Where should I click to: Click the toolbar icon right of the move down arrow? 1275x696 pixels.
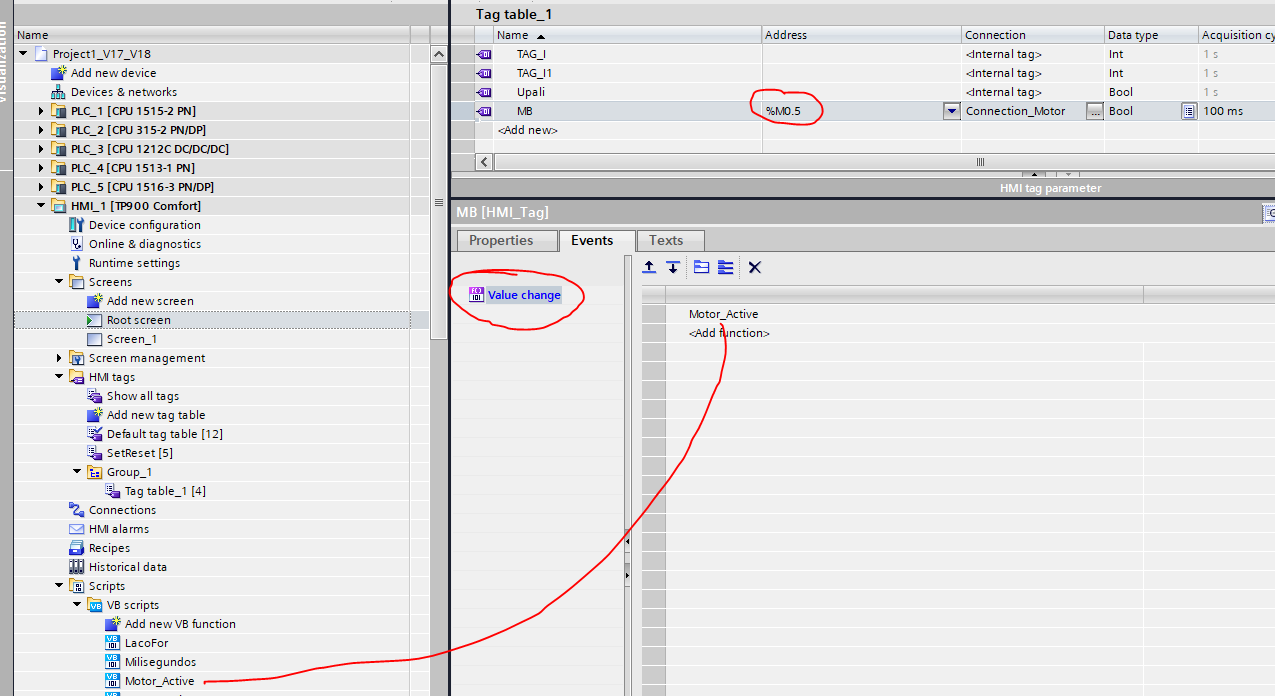701,267
